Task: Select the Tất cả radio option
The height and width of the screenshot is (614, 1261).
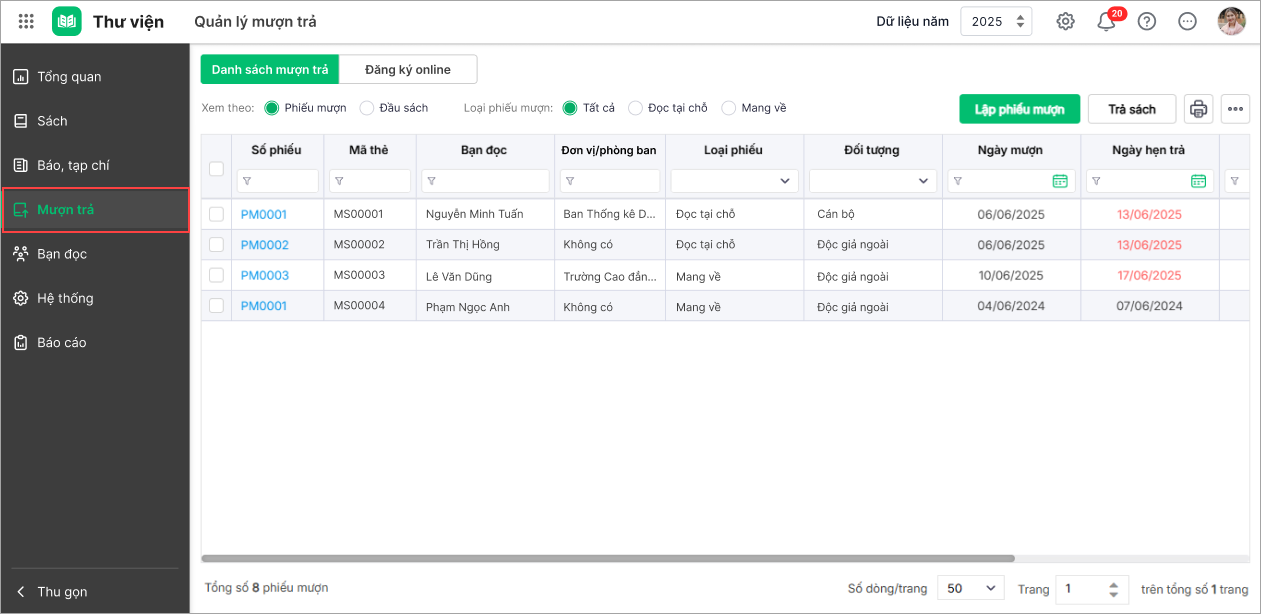Action: click(x=570, y=108)
